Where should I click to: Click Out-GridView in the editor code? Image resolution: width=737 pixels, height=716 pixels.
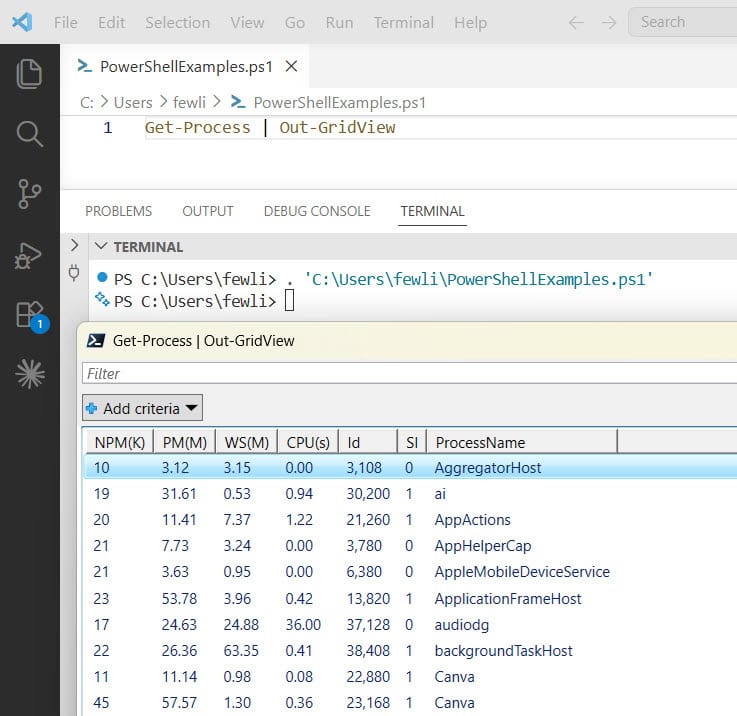point(337,127)
